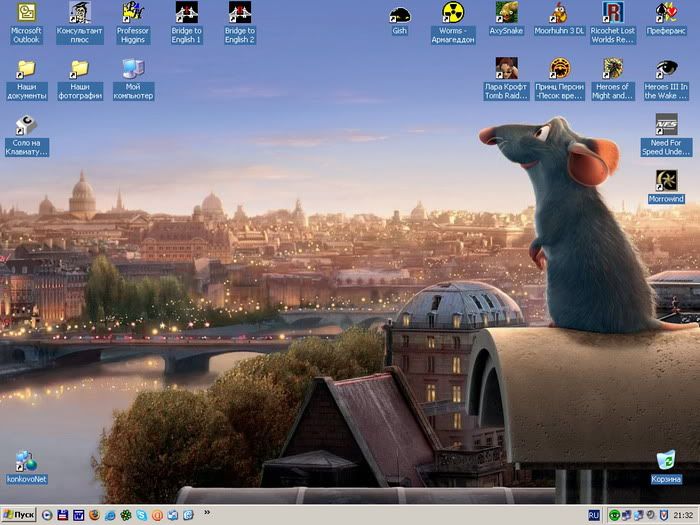Select the Ricochet Lost Worlds icon
700x525 pixels.
pos(613,23)
